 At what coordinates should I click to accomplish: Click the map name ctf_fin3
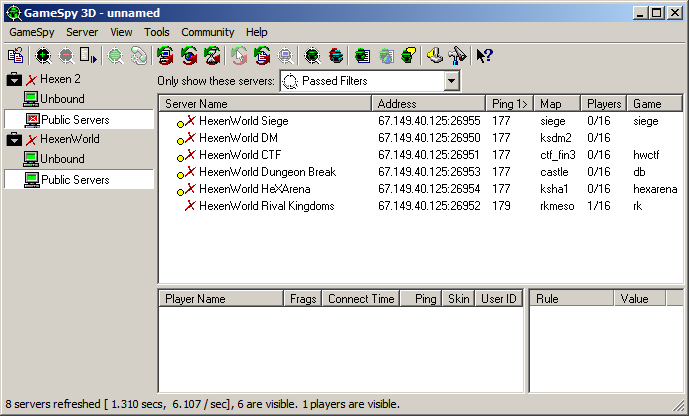tap(558, 155)
